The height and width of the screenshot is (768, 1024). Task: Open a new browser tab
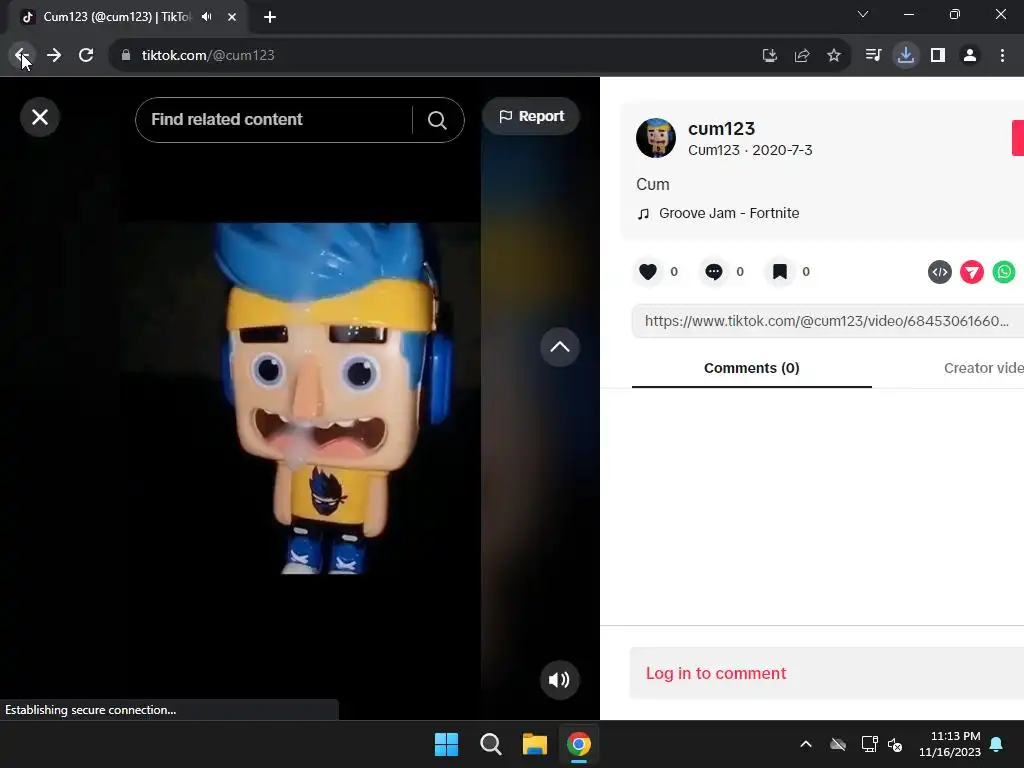[270, 17]
